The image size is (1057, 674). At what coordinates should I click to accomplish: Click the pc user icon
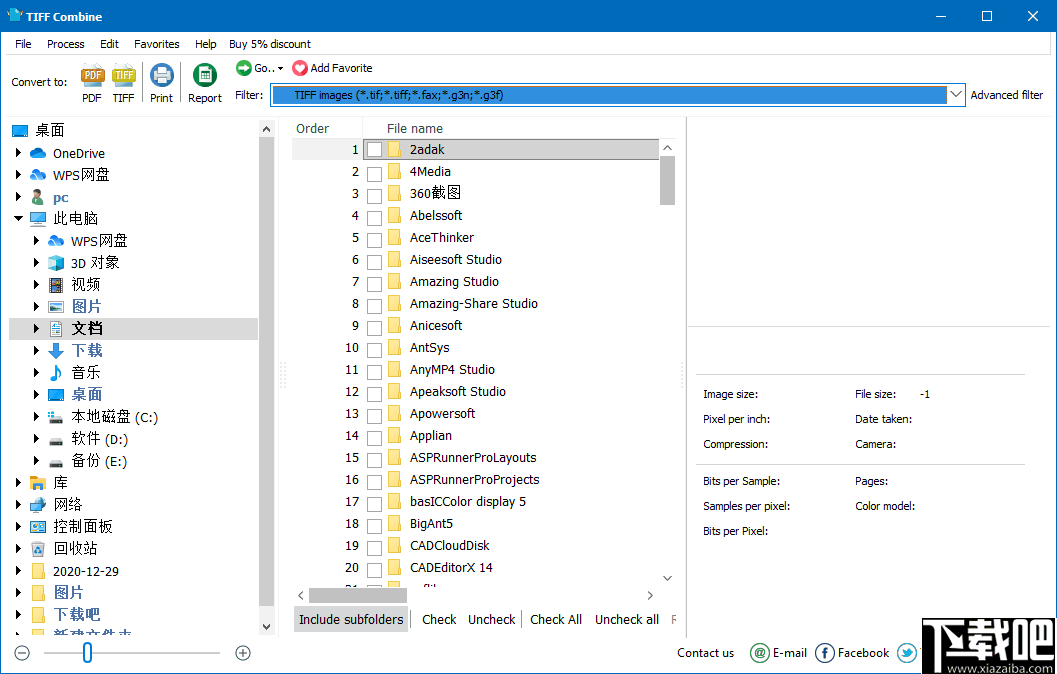(x=38, y=197)
